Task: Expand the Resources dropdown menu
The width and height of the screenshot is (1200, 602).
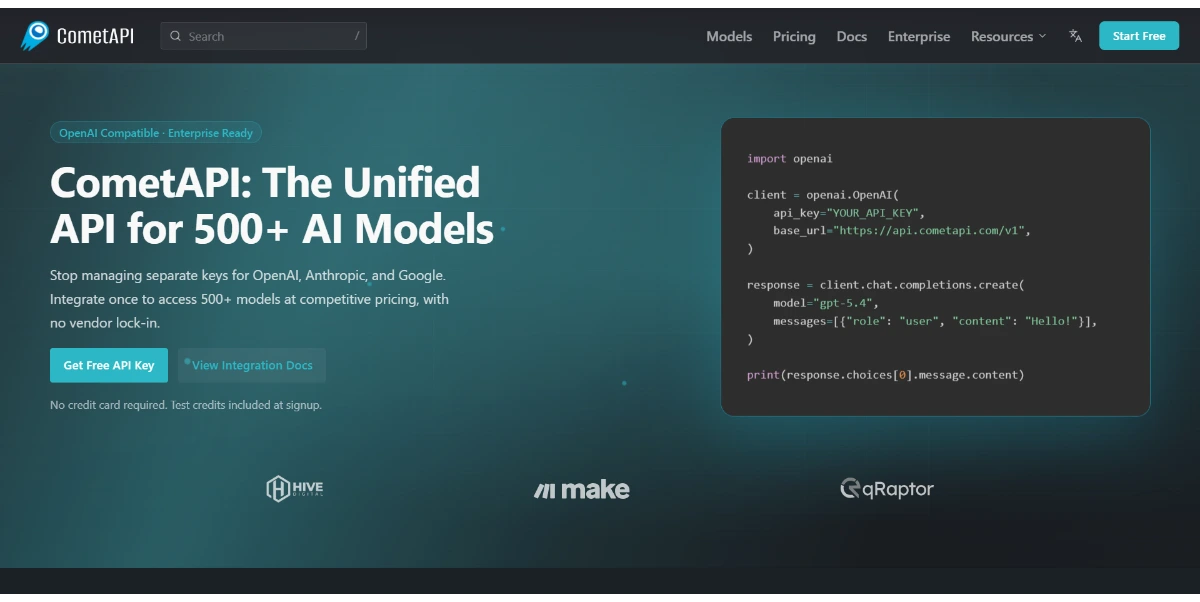Action: pos(1008,36)
